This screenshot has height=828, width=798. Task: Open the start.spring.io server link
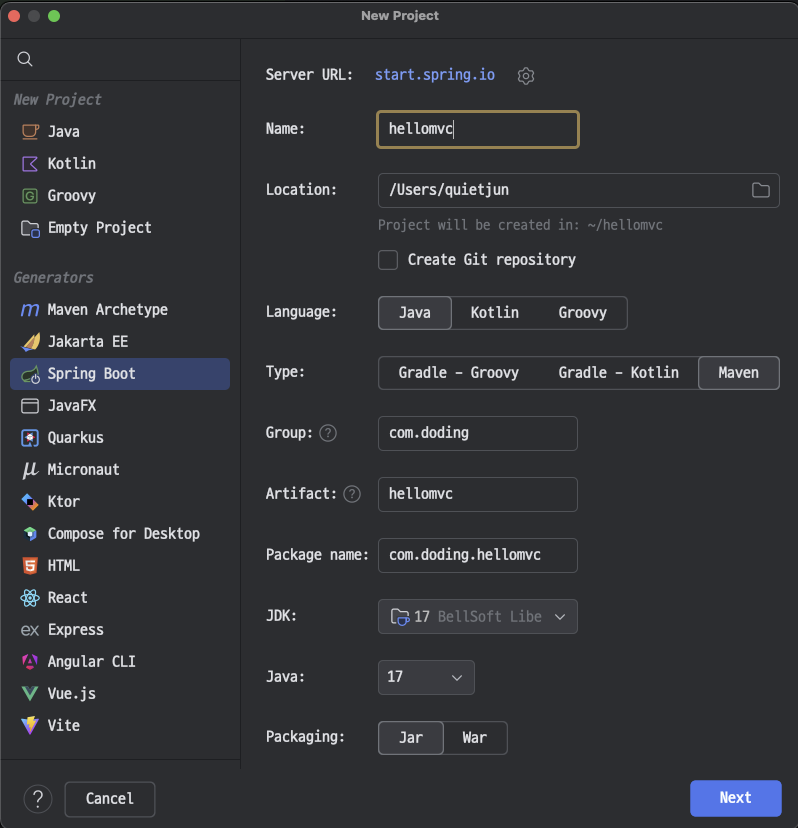435,75
